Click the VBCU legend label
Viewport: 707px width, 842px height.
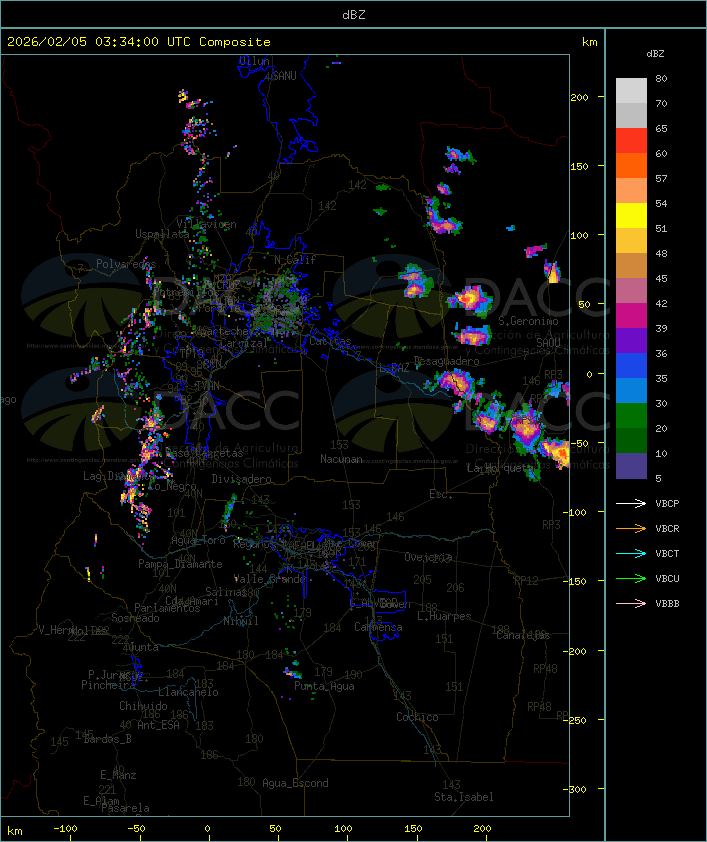[667, 578]
